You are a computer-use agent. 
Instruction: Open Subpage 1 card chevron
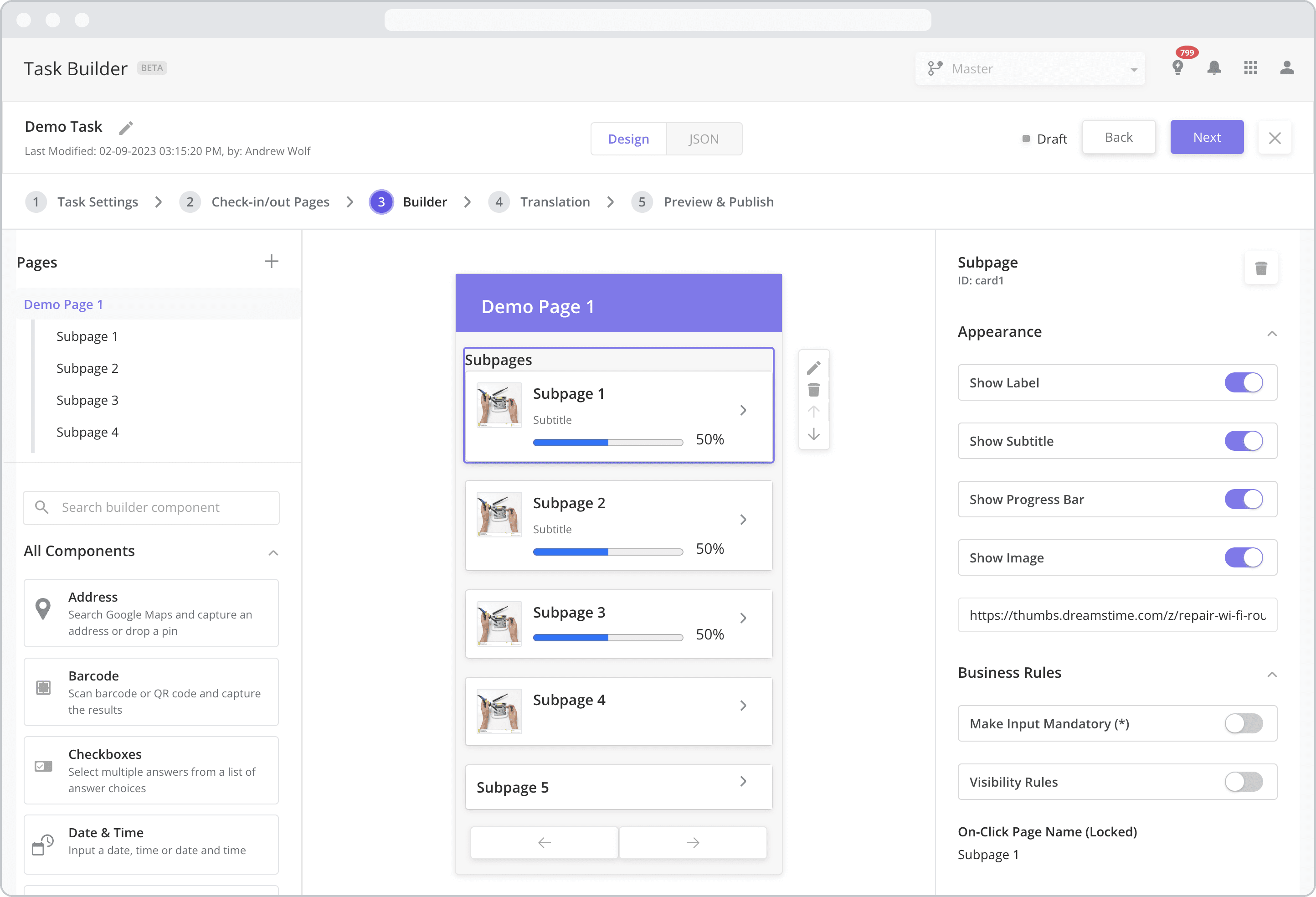pyautogui.click(x=743, y=410)
